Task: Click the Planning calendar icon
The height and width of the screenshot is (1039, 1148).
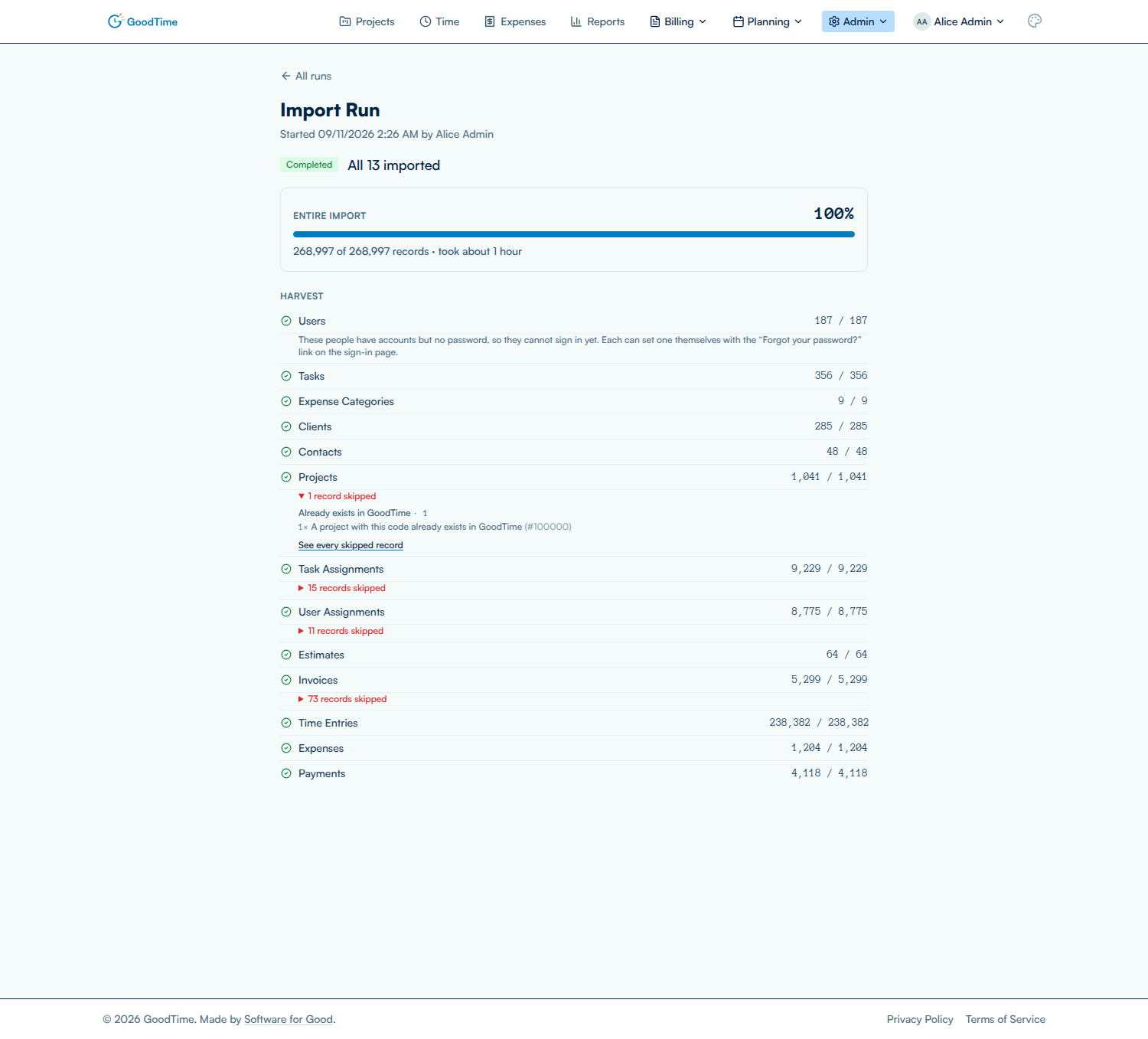Action: pyautogui.click(x=739, y=21)
